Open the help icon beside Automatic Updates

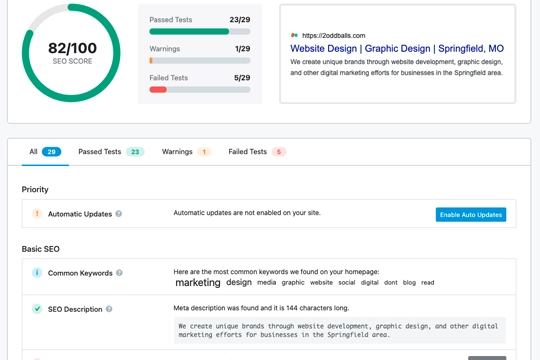[x=118, y=214]
